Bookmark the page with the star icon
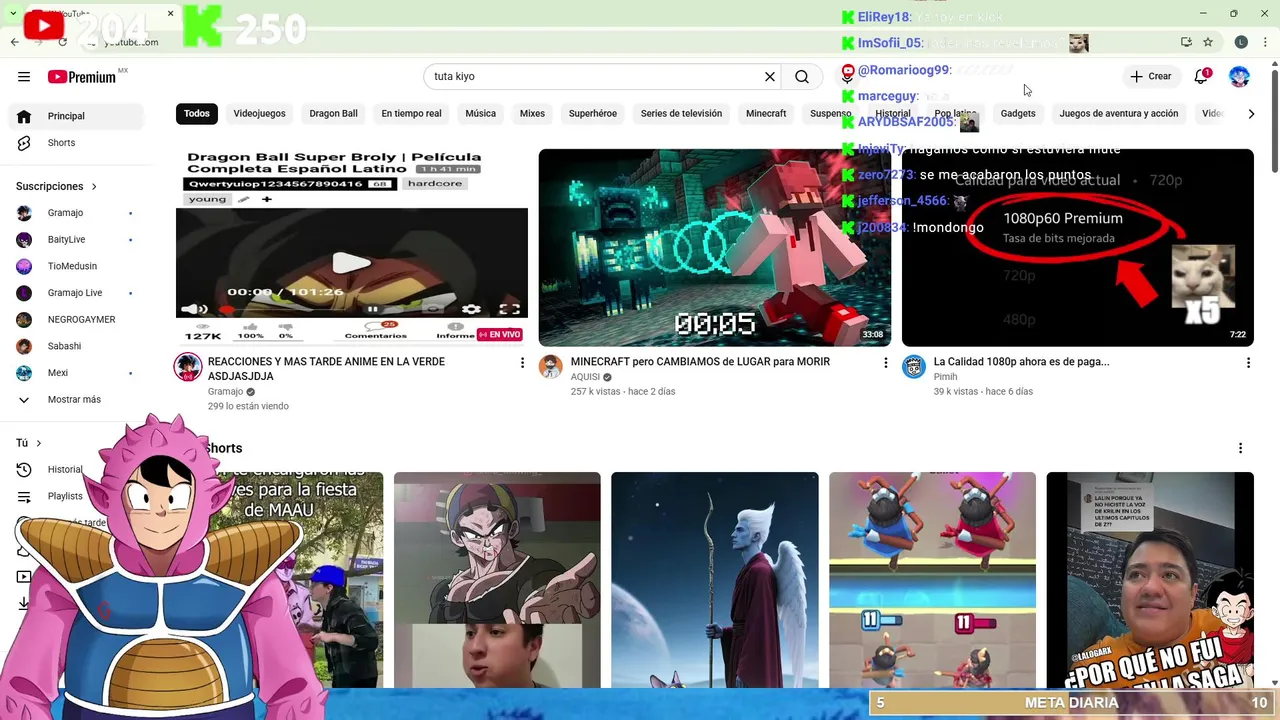Viewport: 1280px width, 720px height. click(x=1208, y=42)
